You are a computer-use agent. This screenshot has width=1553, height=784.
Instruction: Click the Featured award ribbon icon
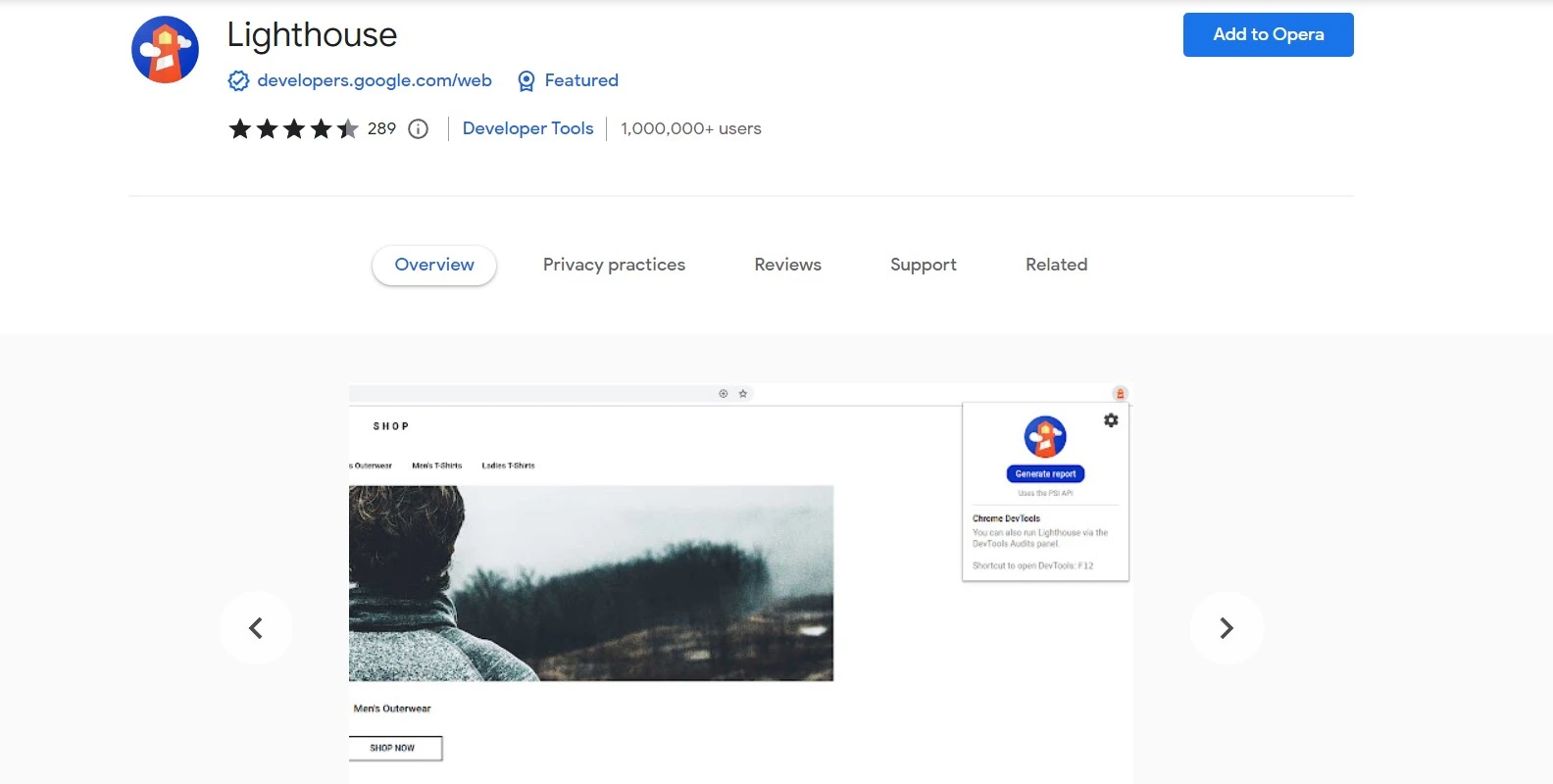pyautogui.click(x=526, y=81)
